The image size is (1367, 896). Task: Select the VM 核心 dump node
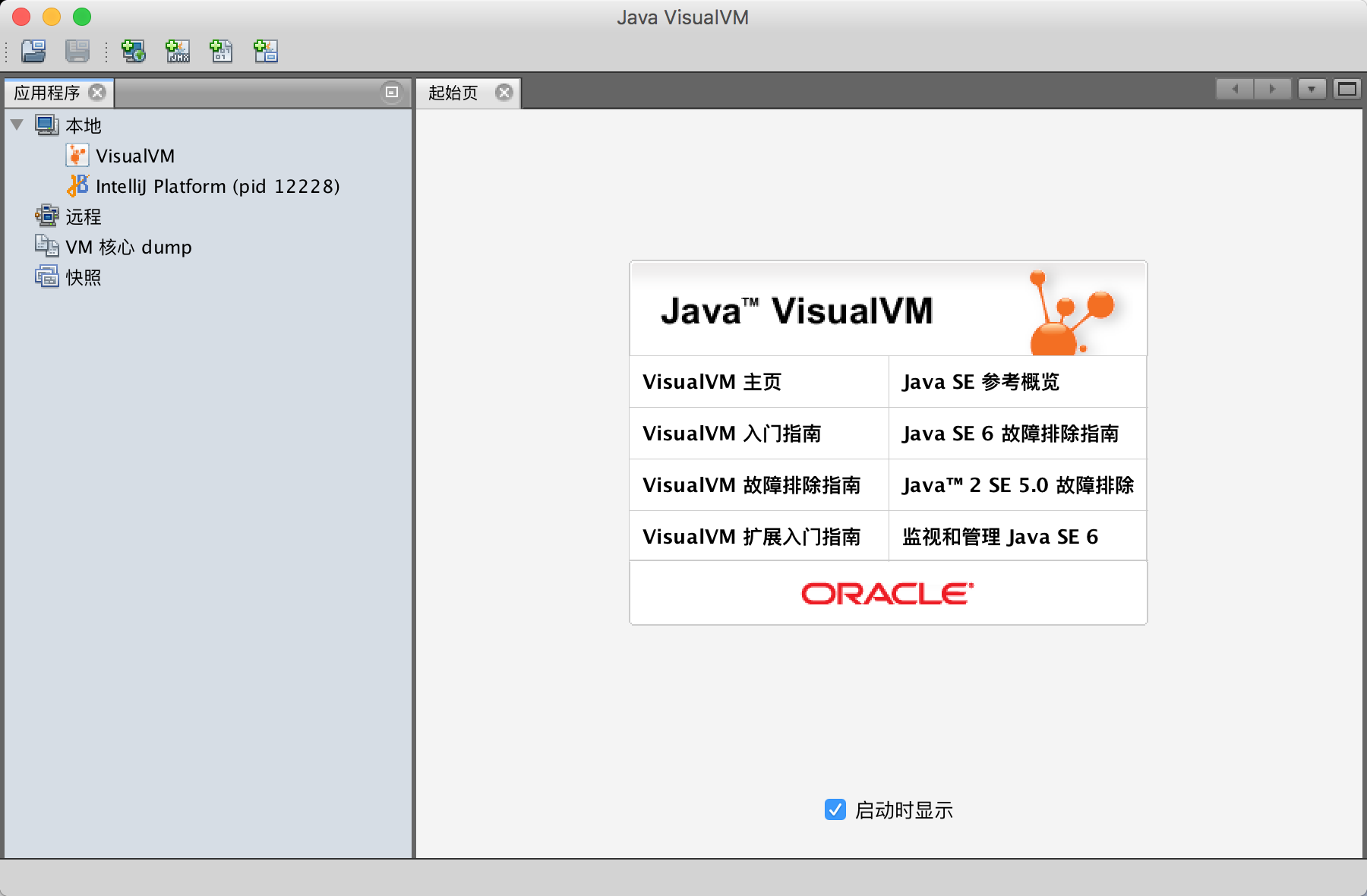(x=129, y=247)
